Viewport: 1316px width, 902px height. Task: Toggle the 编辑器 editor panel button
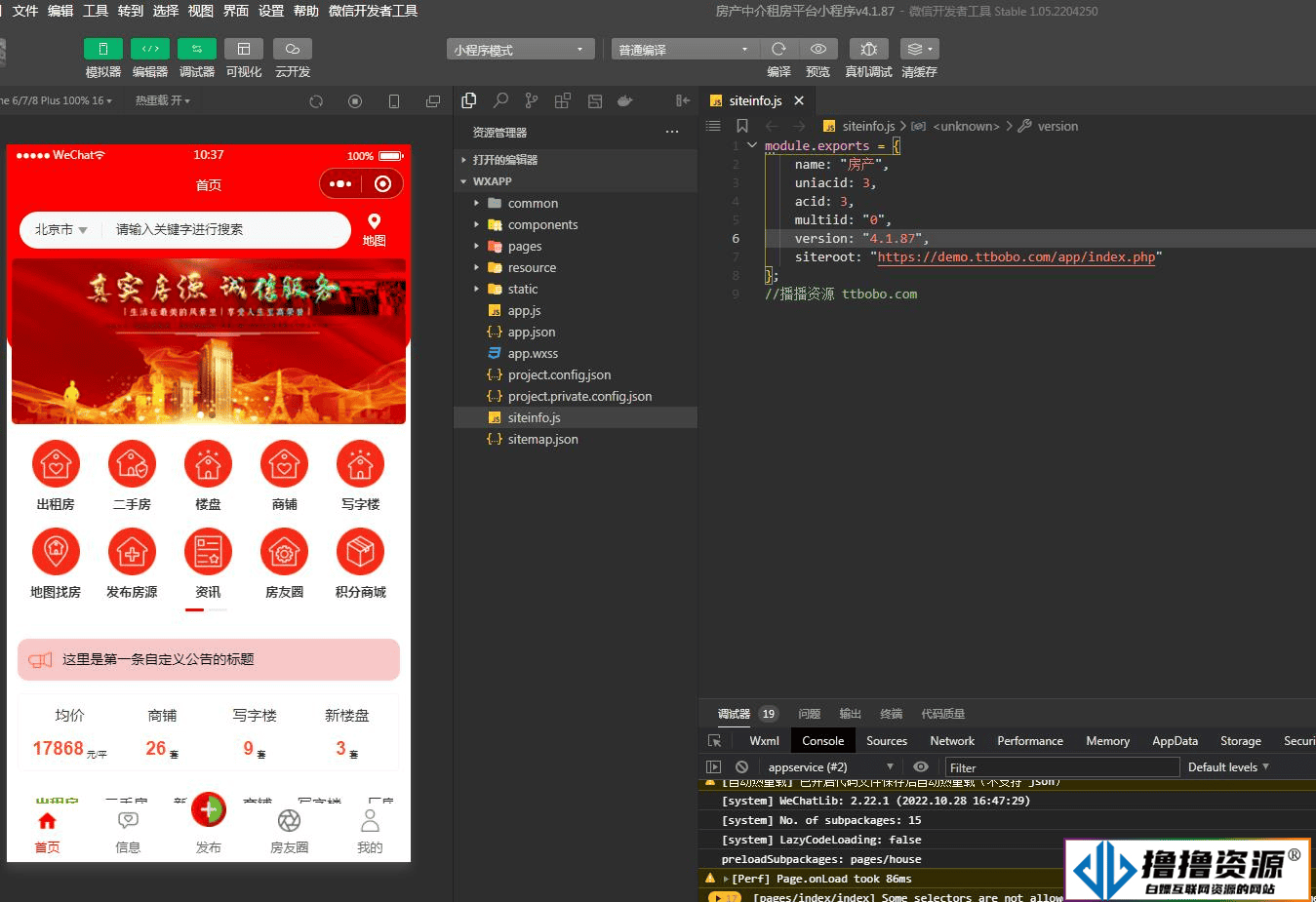(150, 49)
